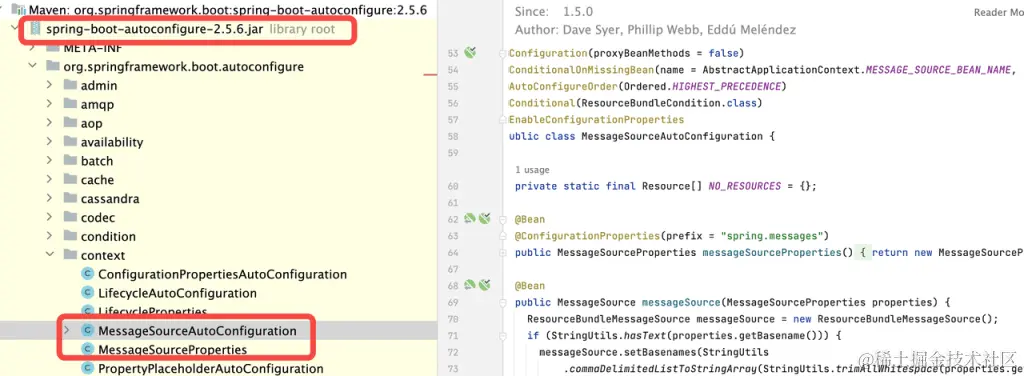Image resolution: width=1024 pixels, height=376 pixels.
Task: Click the EnableConfigurationProperties annotation
Action: pyautogui.click(x=596, y=119)
